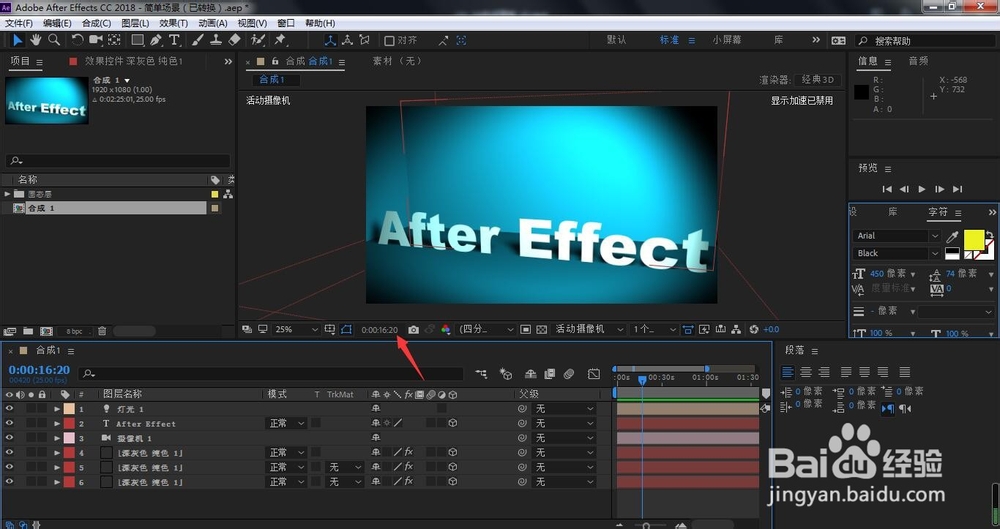The width and height of the screenshot is (1000, 529).
Task: Open the 文件(F) menu
Action: (x=18, y=23)
